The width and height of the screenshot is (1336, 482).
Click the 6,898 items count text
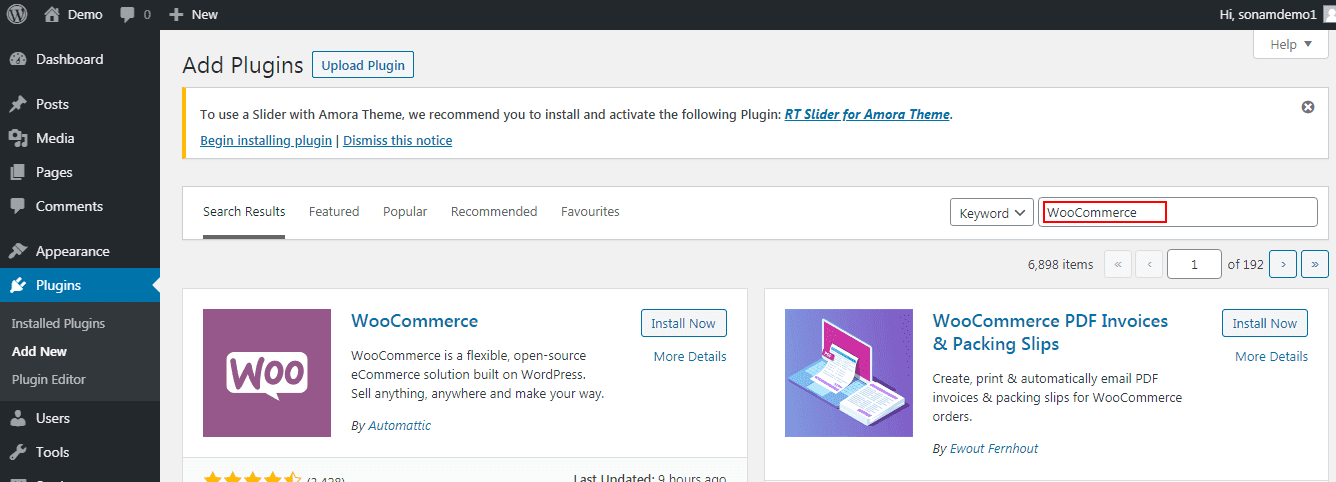[x=1060, y=264]
